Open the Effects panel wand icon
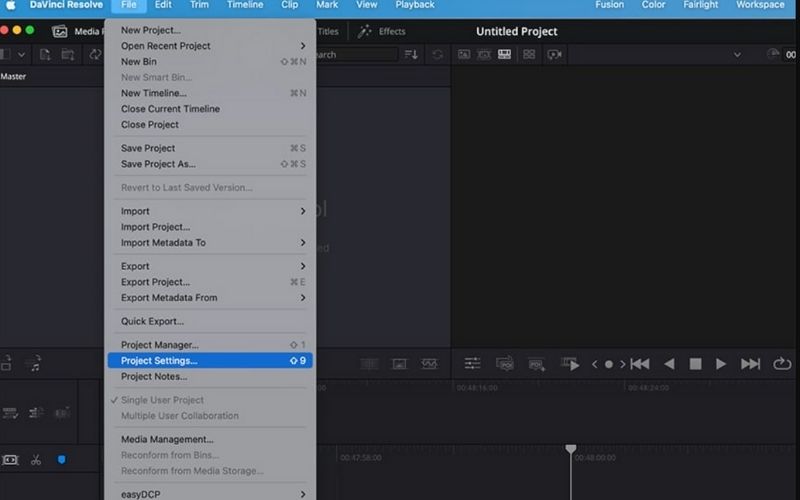 click(x=365, y=31)
